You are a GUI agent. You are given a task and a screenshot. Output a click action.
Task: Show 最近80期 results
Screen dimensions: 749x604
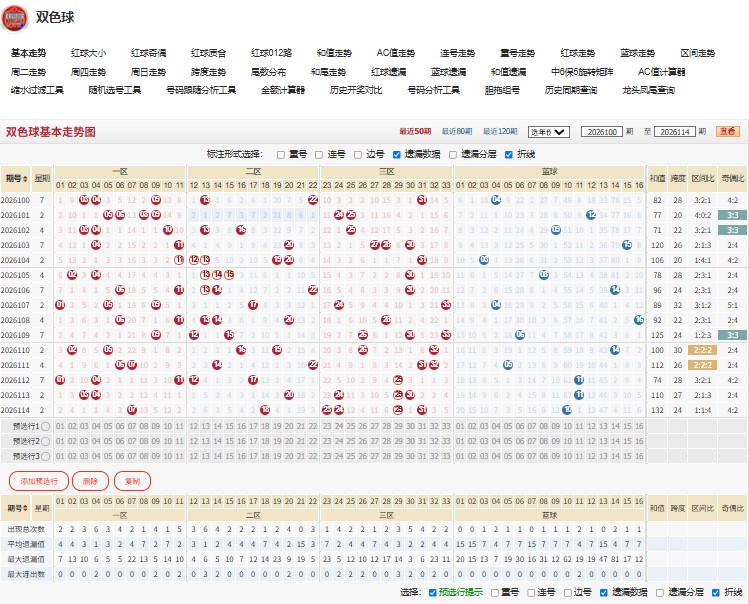point(457,131)
